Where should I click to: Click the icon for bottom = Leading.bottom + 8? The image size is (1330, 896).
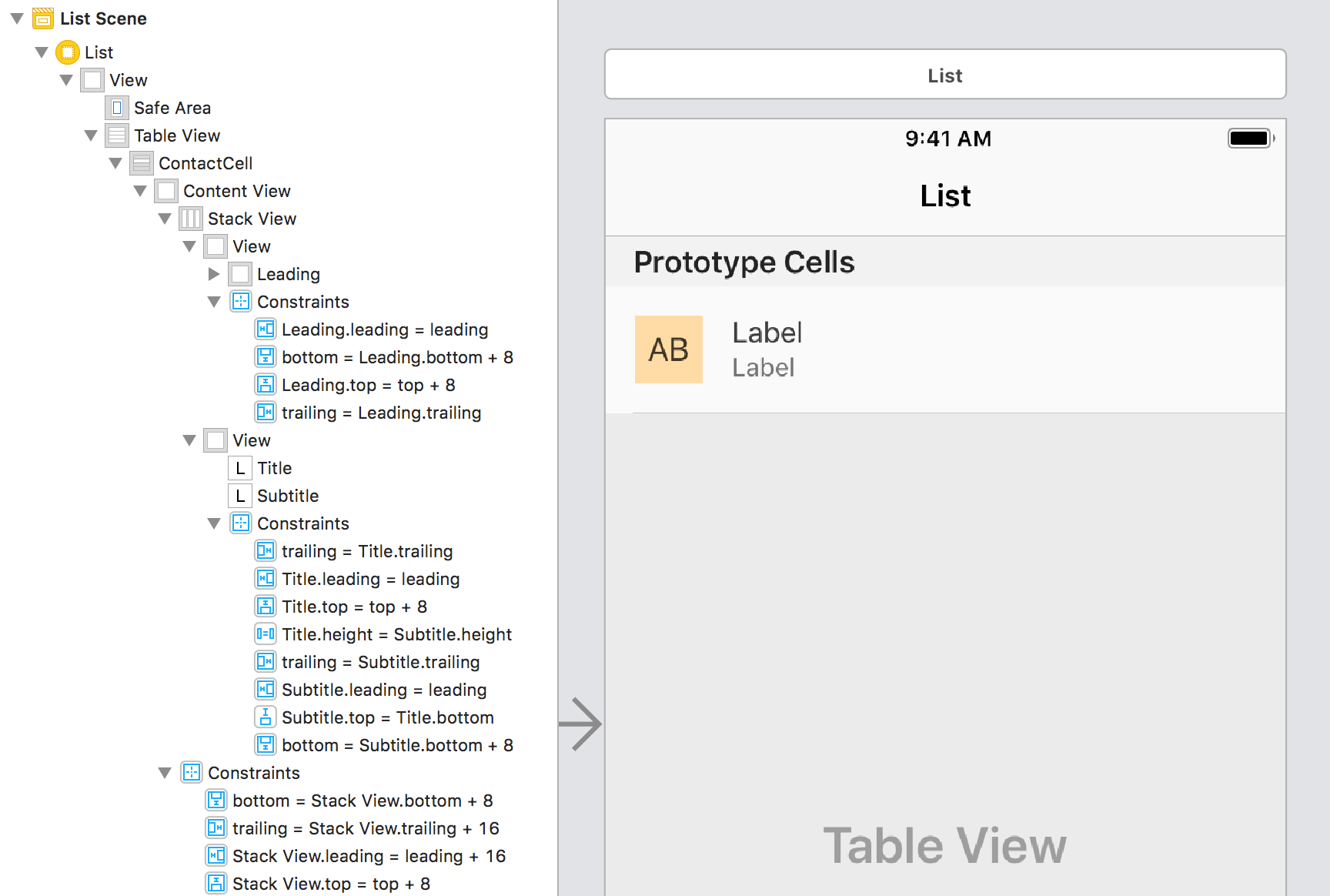[265, 357]
